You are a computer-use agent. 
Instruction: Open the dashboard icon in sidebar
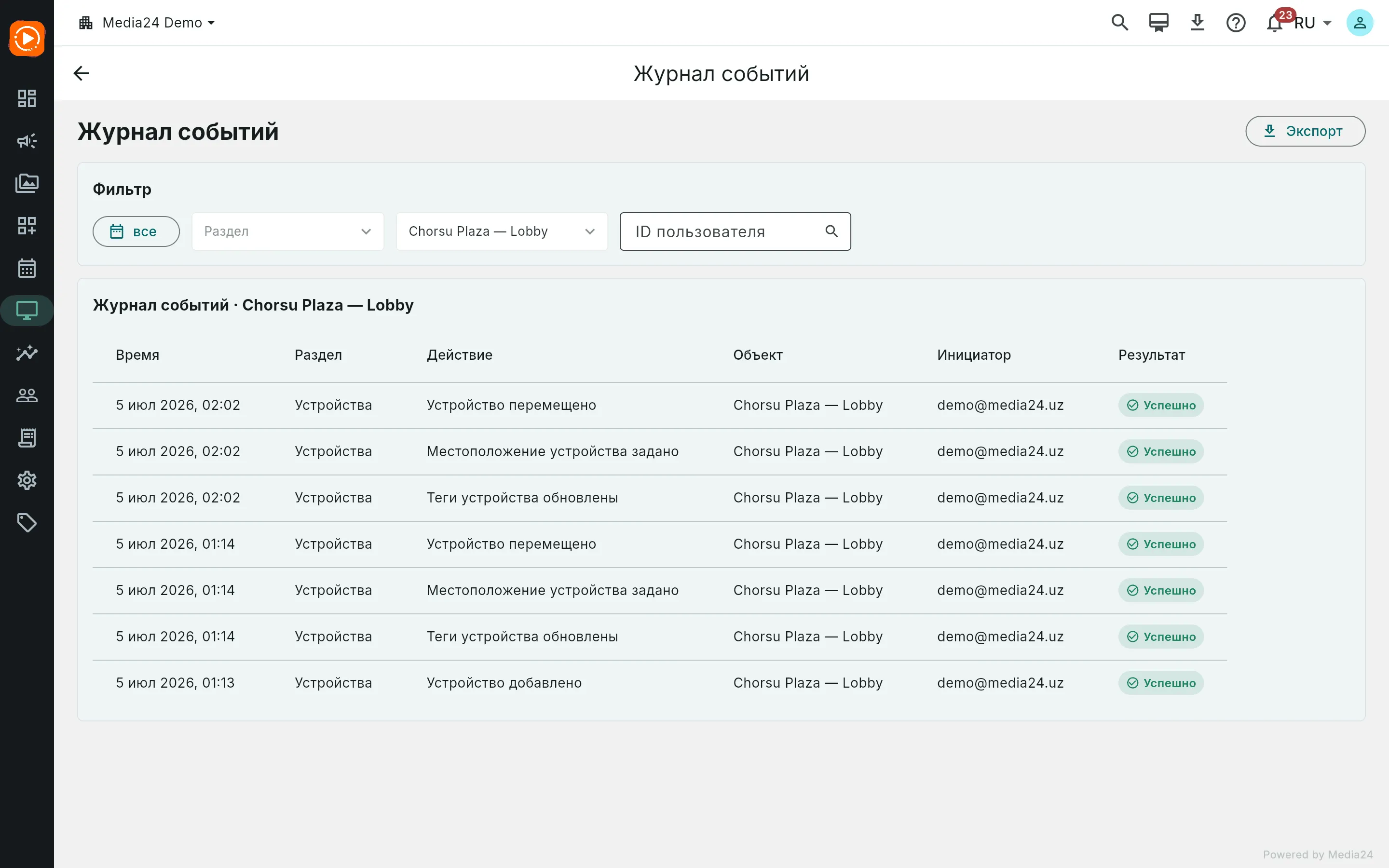click(x=27, y=98)
